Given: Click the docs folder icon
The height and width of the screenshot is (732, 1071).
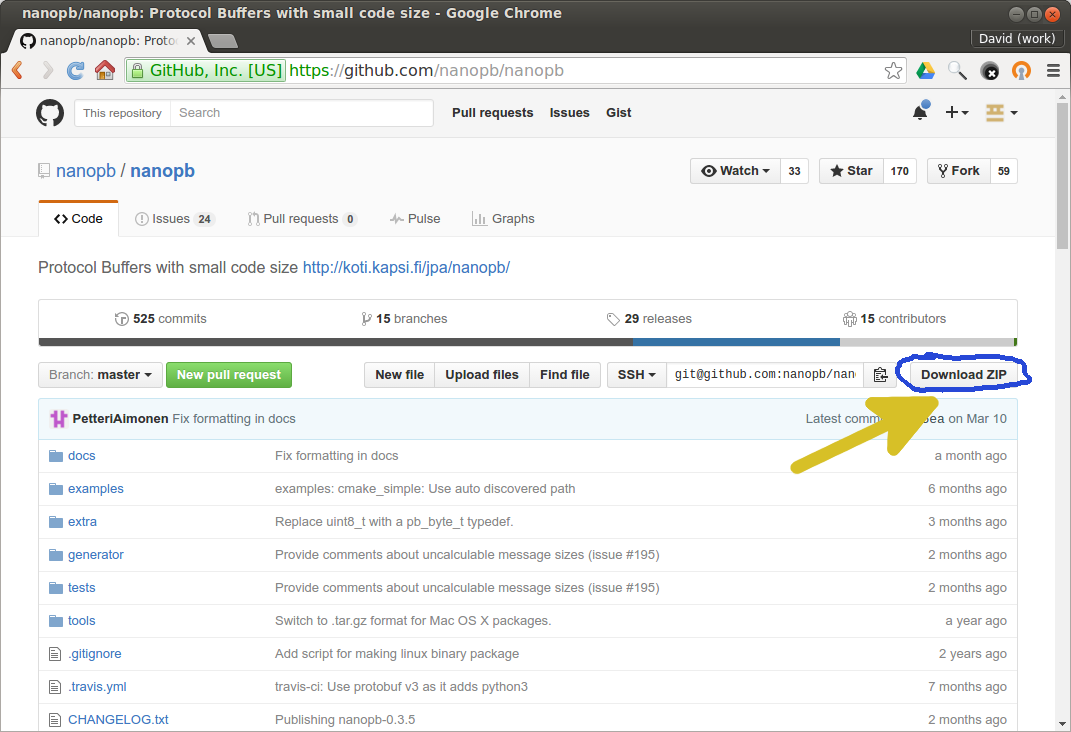Looking at the screenshot, I should (56, 455).
